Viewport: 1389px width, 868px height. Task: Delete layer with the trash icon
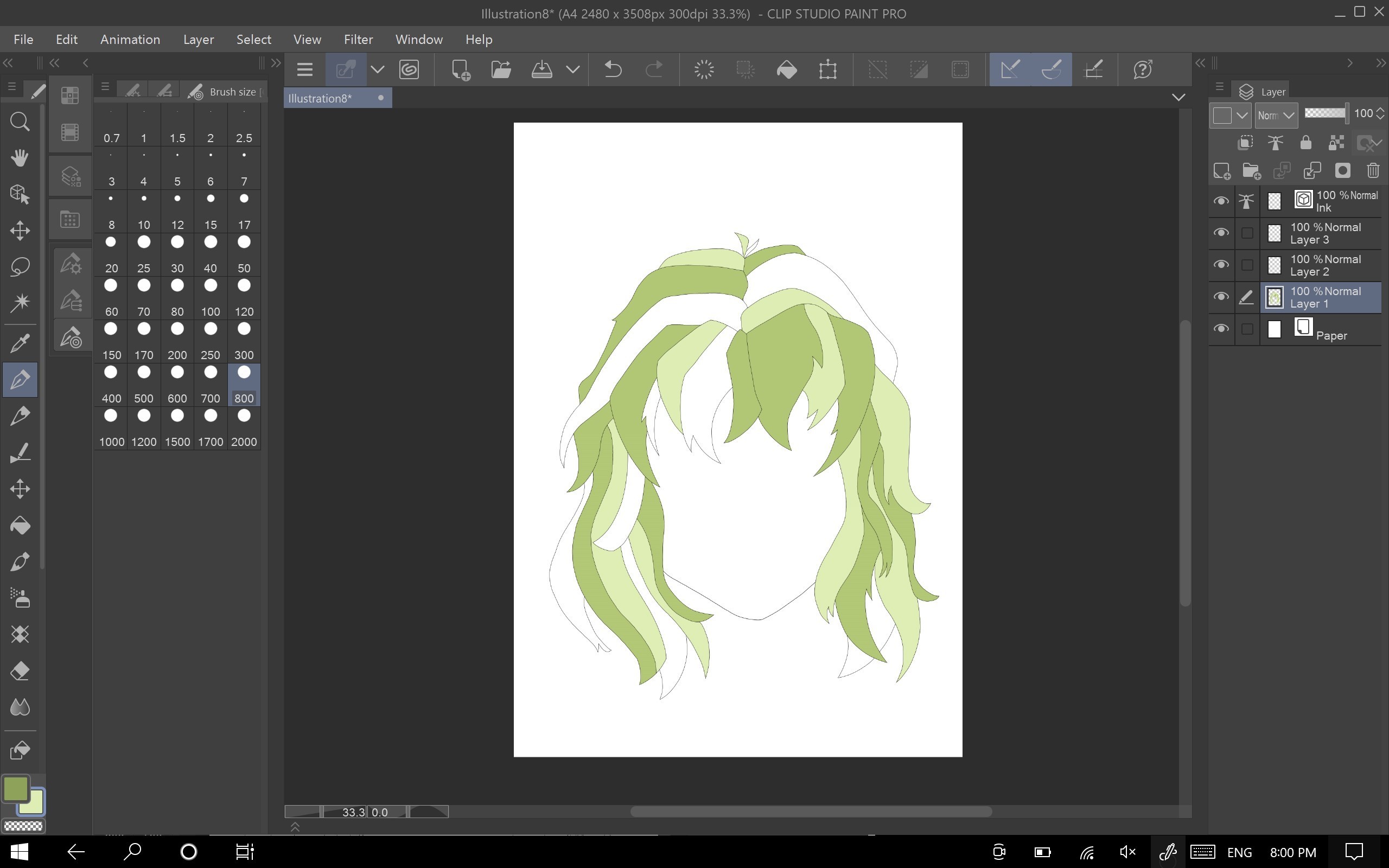[x=1372, y=170]
